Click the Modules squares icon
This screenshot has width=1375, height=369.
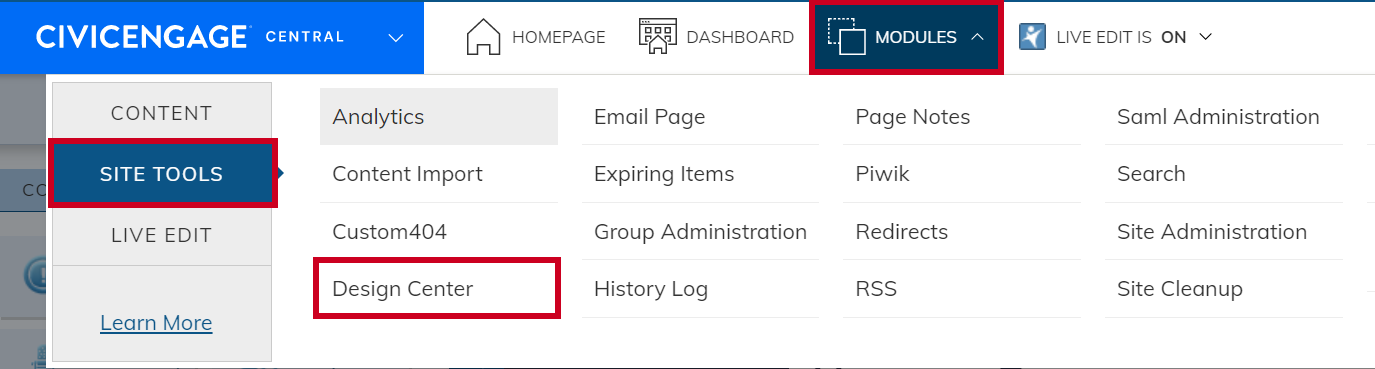click(846, 37)
